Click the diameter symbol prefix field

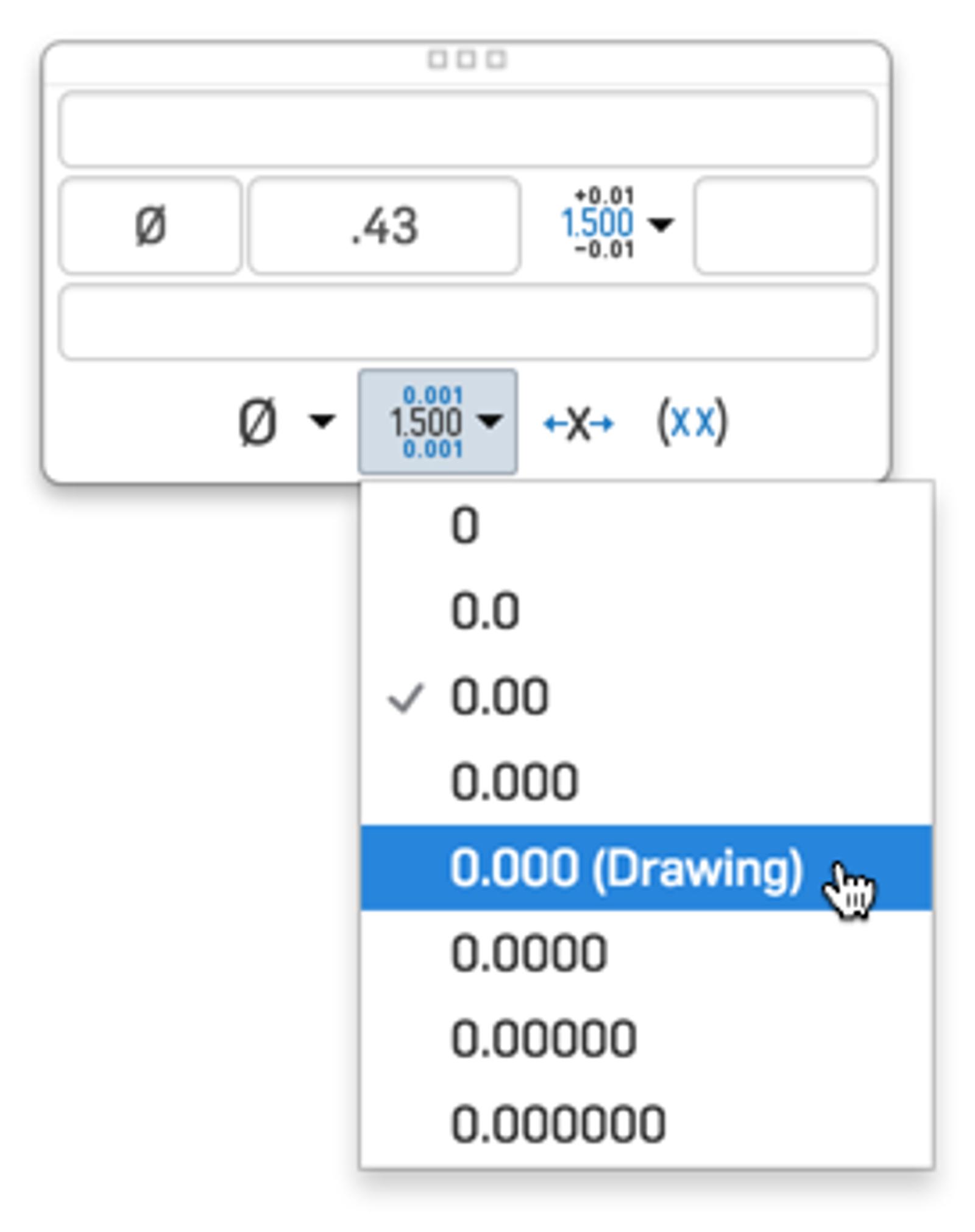pos(150,225)
